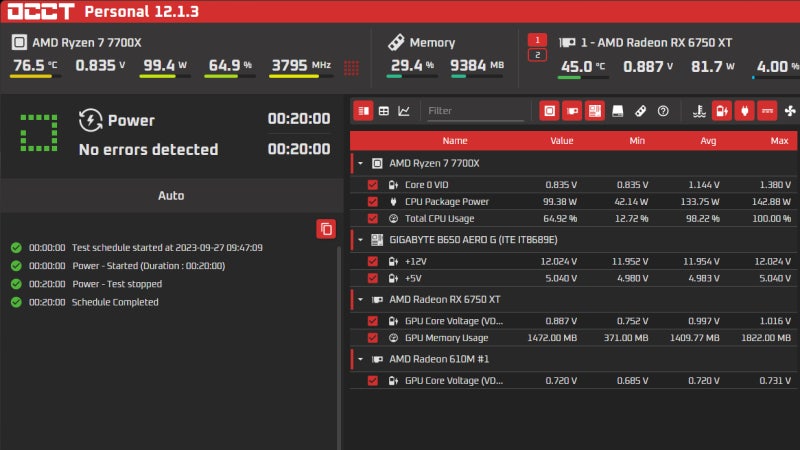Click the CPU chip icon beside AMD Ryzen 7 7700X header
This screenshot has width=800, height=450.
(19, 42)
